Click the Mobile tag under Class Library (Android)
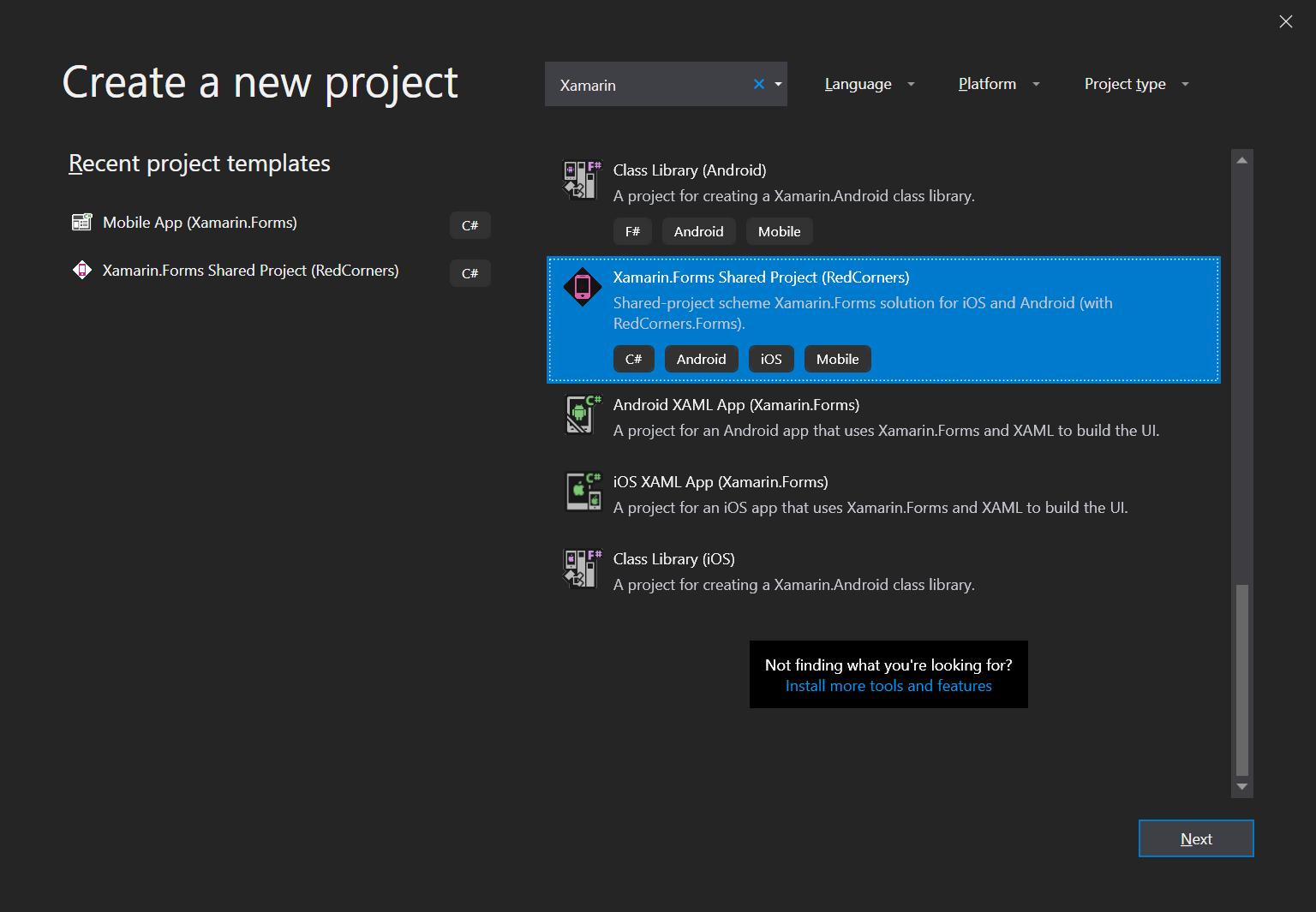This screenshot has height=912, width=1316. coord(779,231)
